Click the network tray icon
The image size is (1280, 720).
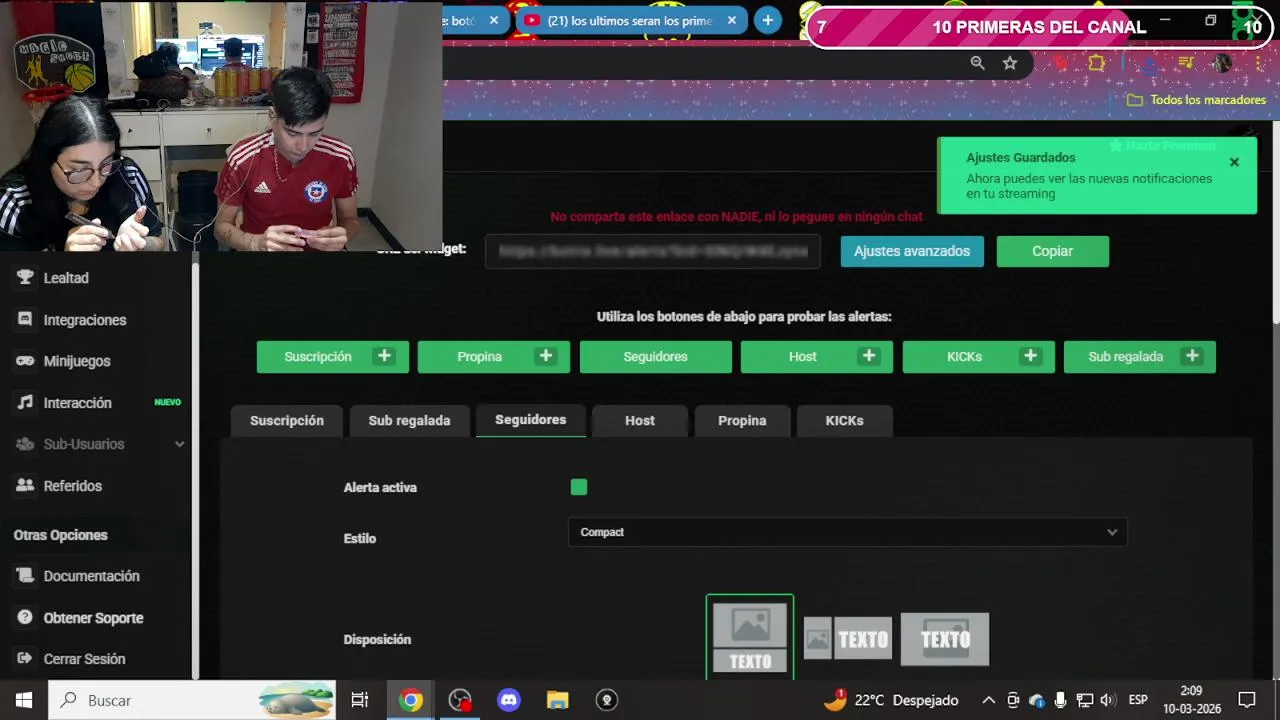click(x=1084, y=700)
